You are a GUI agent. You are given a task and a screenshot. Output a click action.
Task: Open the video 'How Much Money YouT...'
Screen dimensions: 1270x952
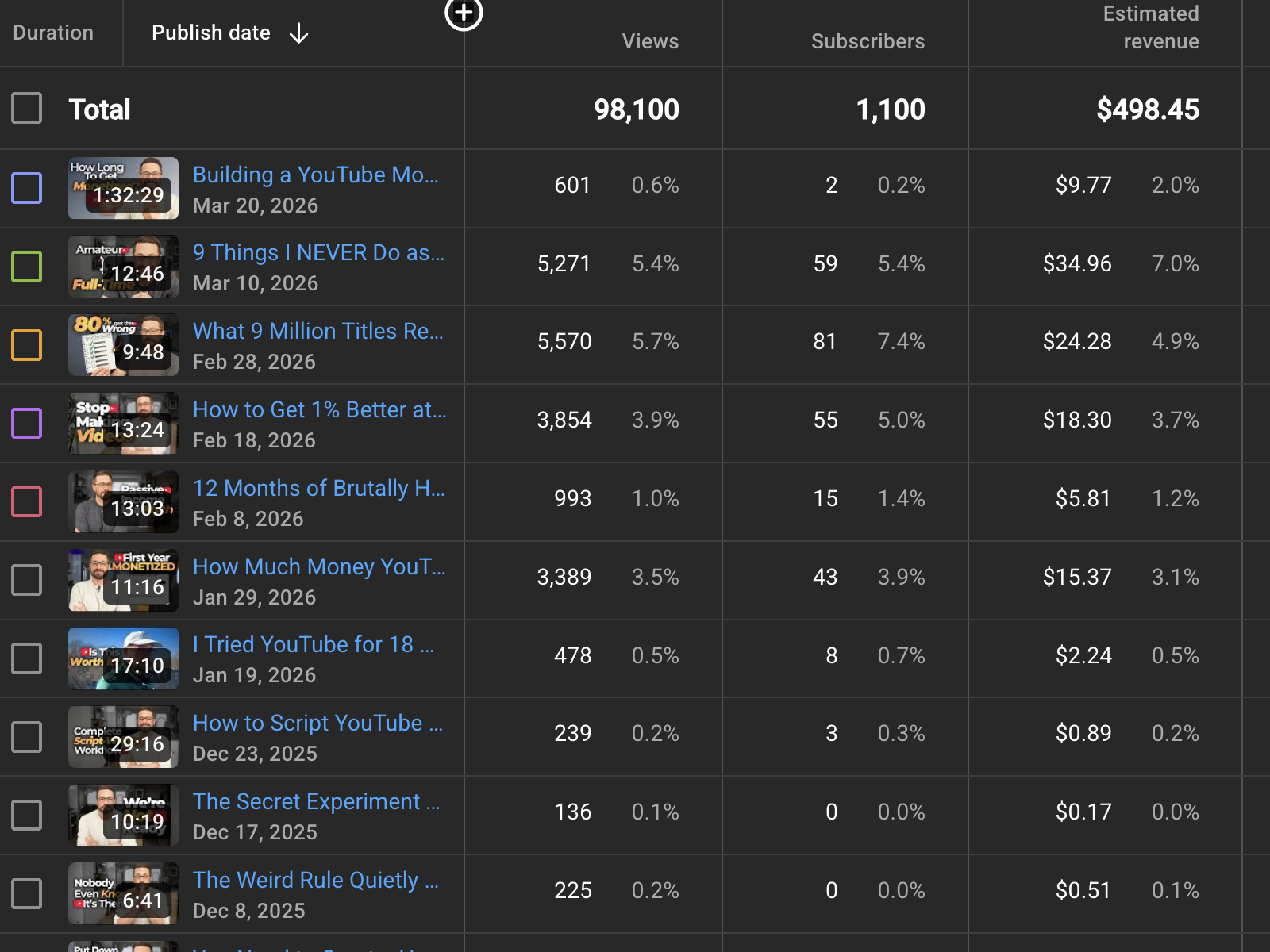(x=319, y=566)
